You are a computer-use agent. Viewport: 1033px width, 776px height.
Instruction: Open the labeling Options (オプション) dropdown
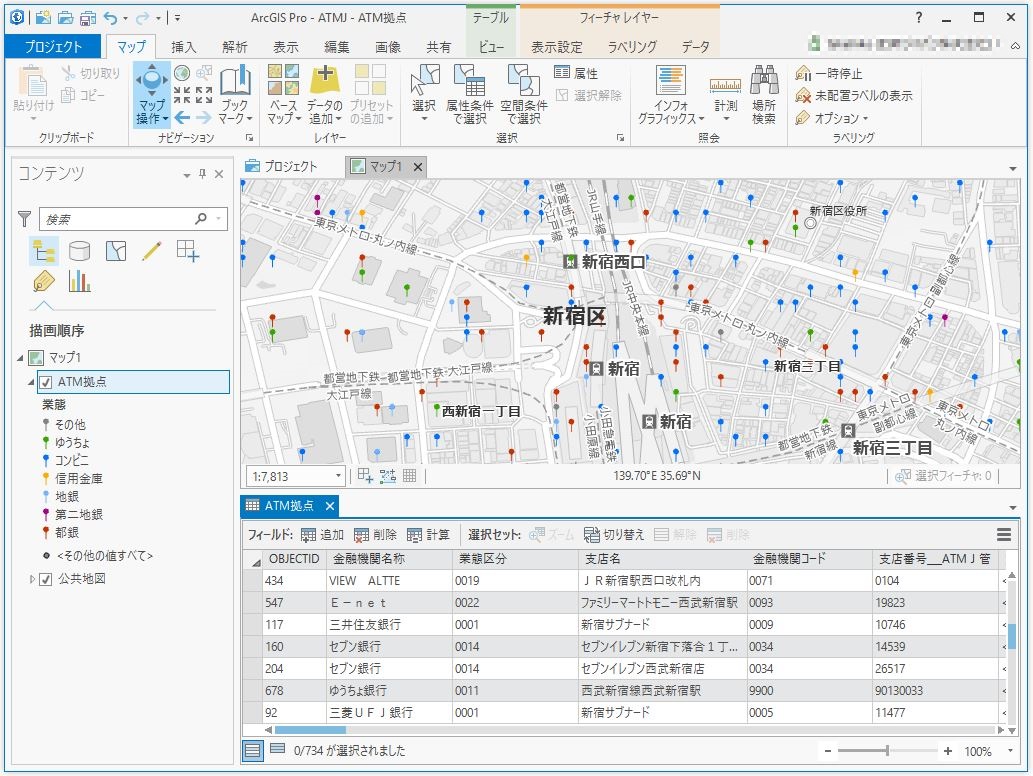point(831,119)
